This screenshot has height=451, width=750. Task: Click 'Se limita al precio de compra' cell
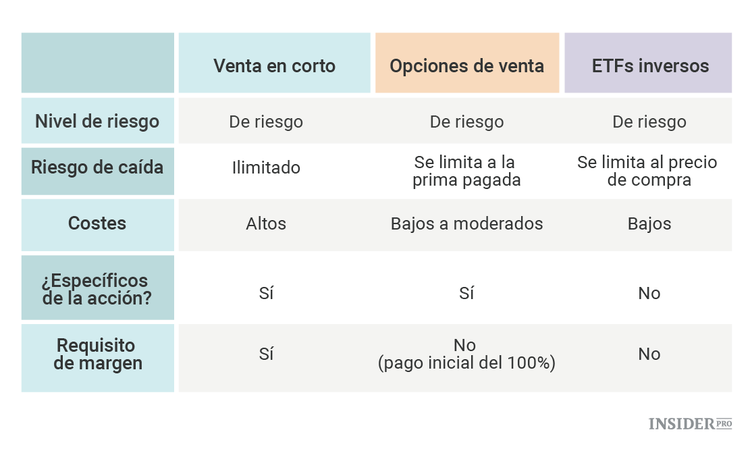[648, 171]
